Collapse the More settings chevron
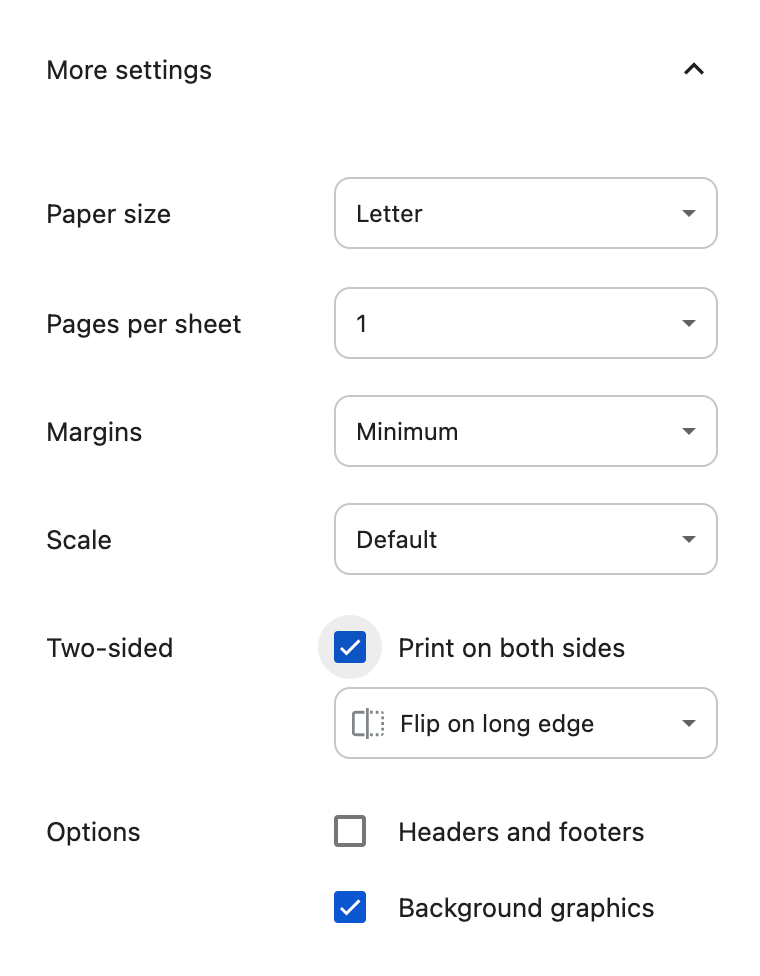Image resolution: width=760 pixels, height=976 pixels. [x=693, y=70]
